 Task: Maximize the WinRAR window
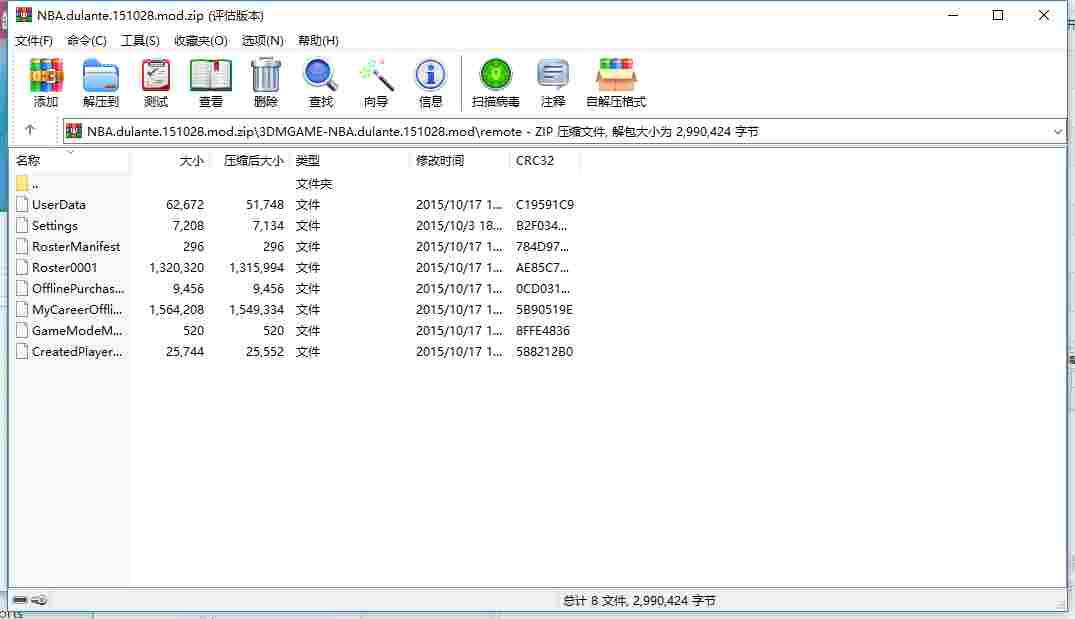(998, 14)
